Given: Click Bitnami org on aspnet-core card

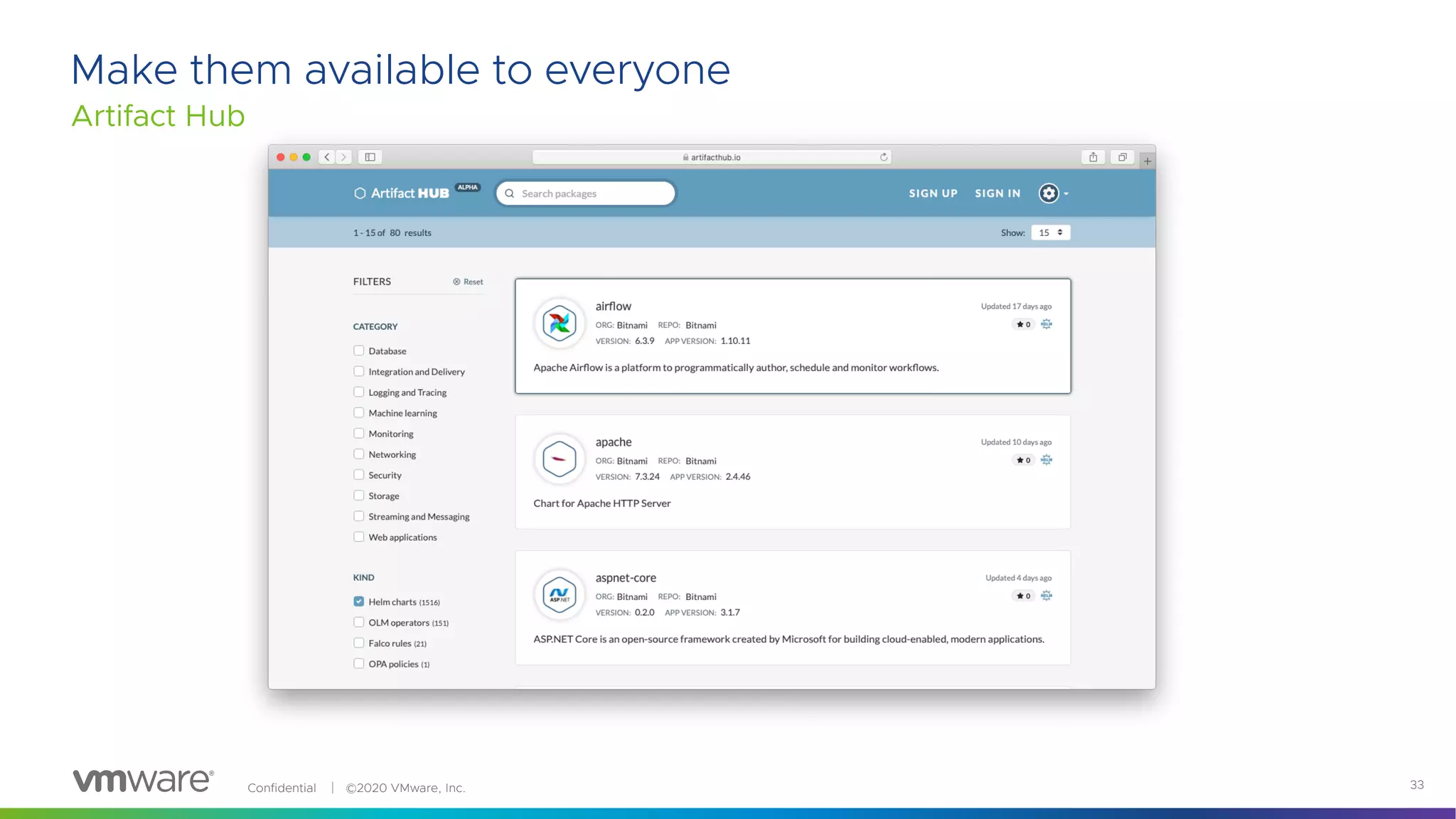Looking at the screenshot, I should click(632, 596).
